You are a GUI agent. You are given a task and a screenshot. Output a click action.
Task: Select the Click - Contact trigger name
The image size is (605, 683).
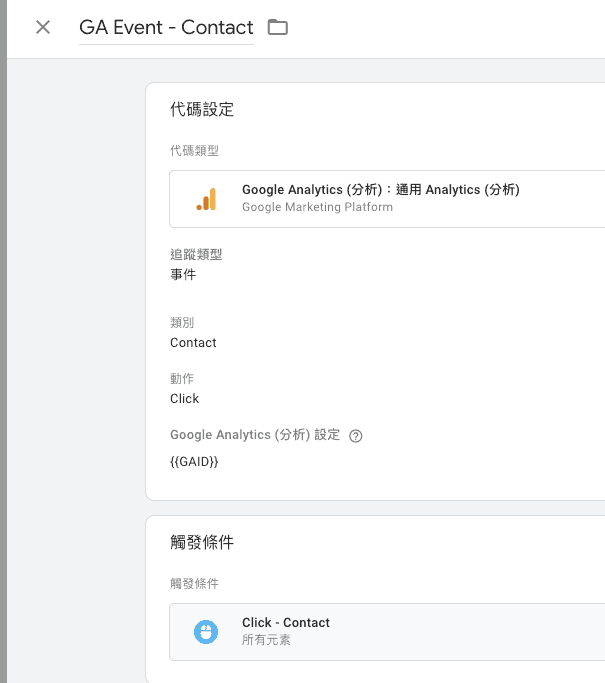pyautogui.click(x=285, y=623)
